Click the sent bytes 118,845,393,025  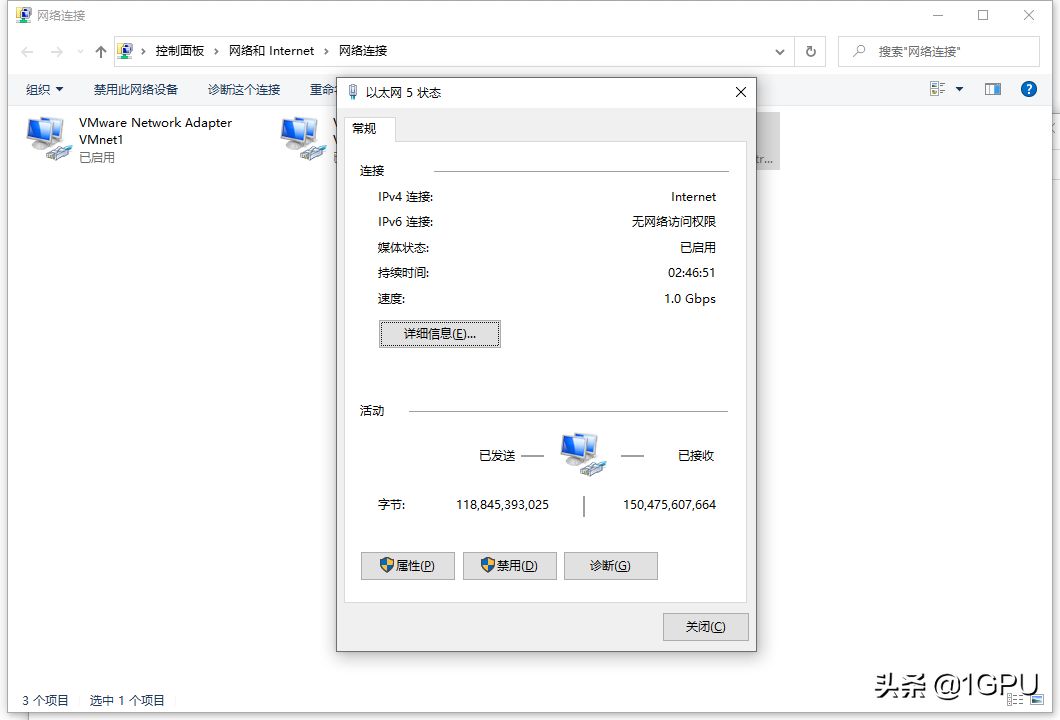point(502,504)
